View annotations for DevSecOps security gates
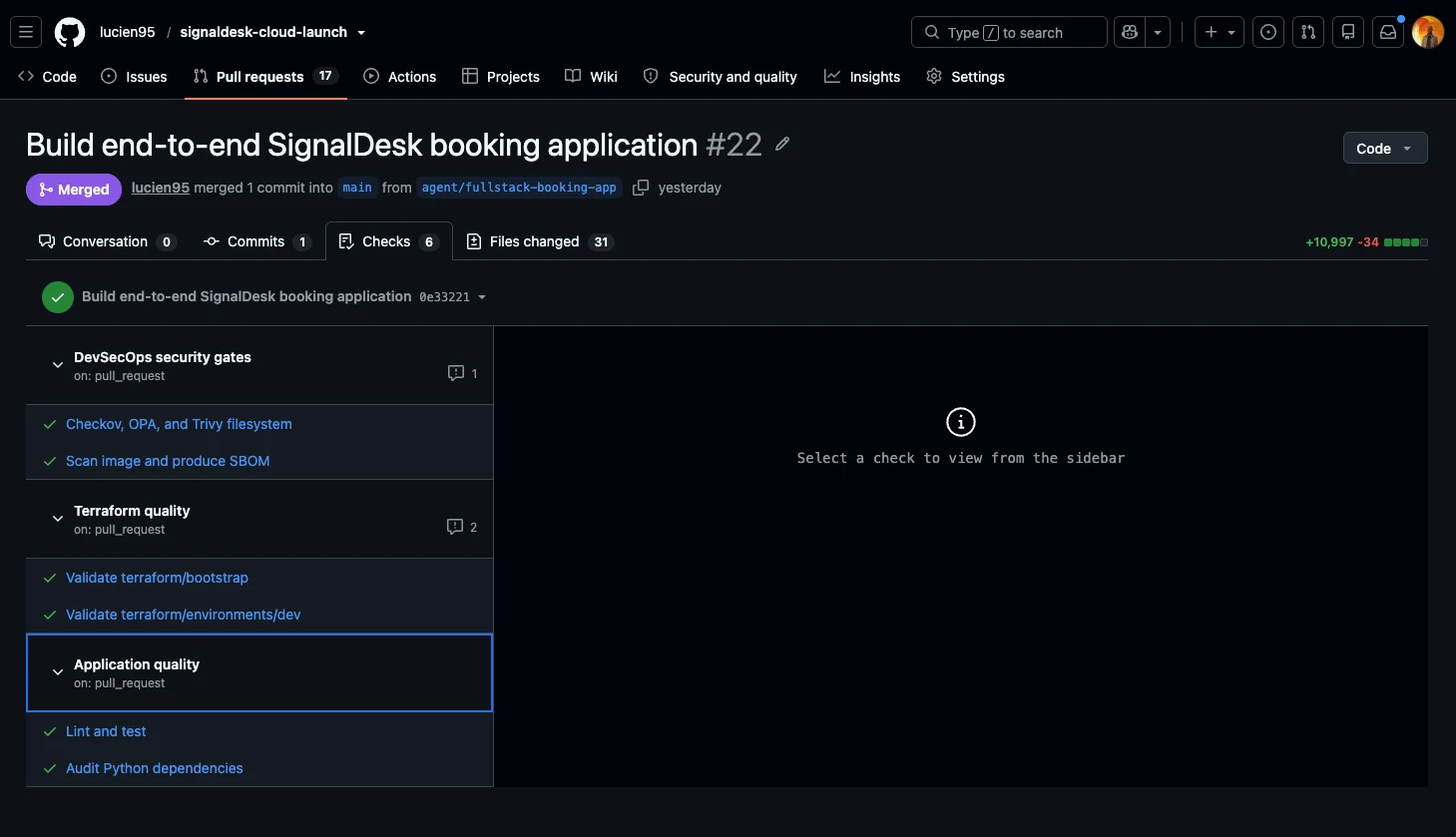Image resolution: width=1456 pixels, height=837 pixels. click(x=463, y=373)
